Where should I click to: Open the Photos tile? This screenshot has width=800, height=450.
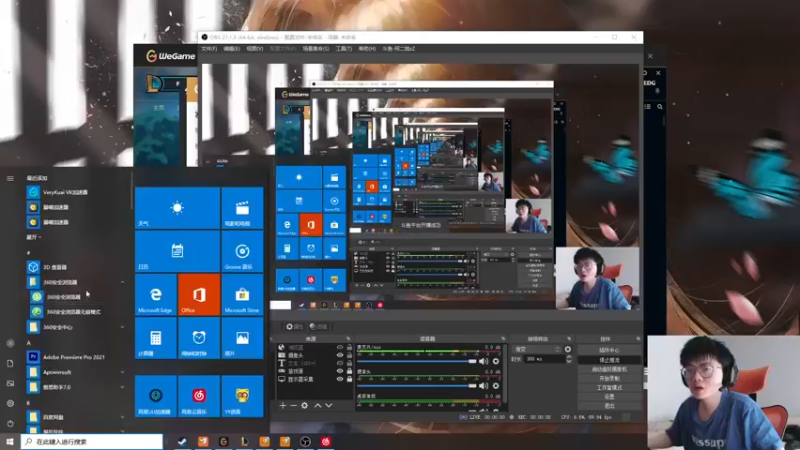click(x=242, y=338)
